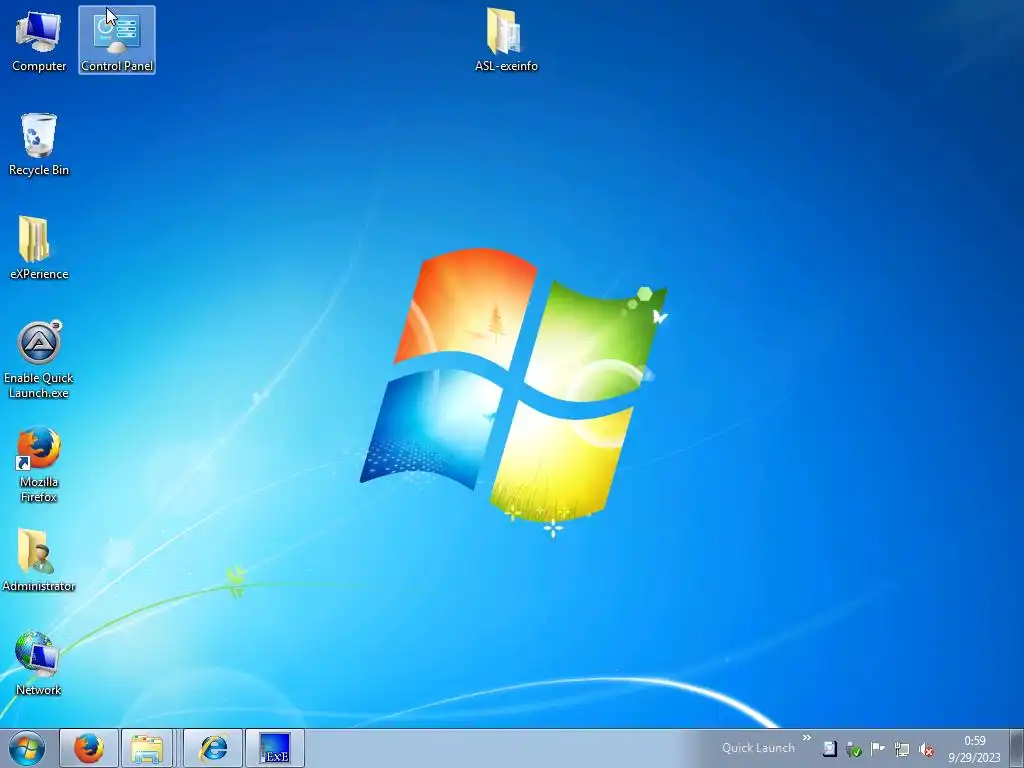Select the Recycle Bin icon

point(39,144)
